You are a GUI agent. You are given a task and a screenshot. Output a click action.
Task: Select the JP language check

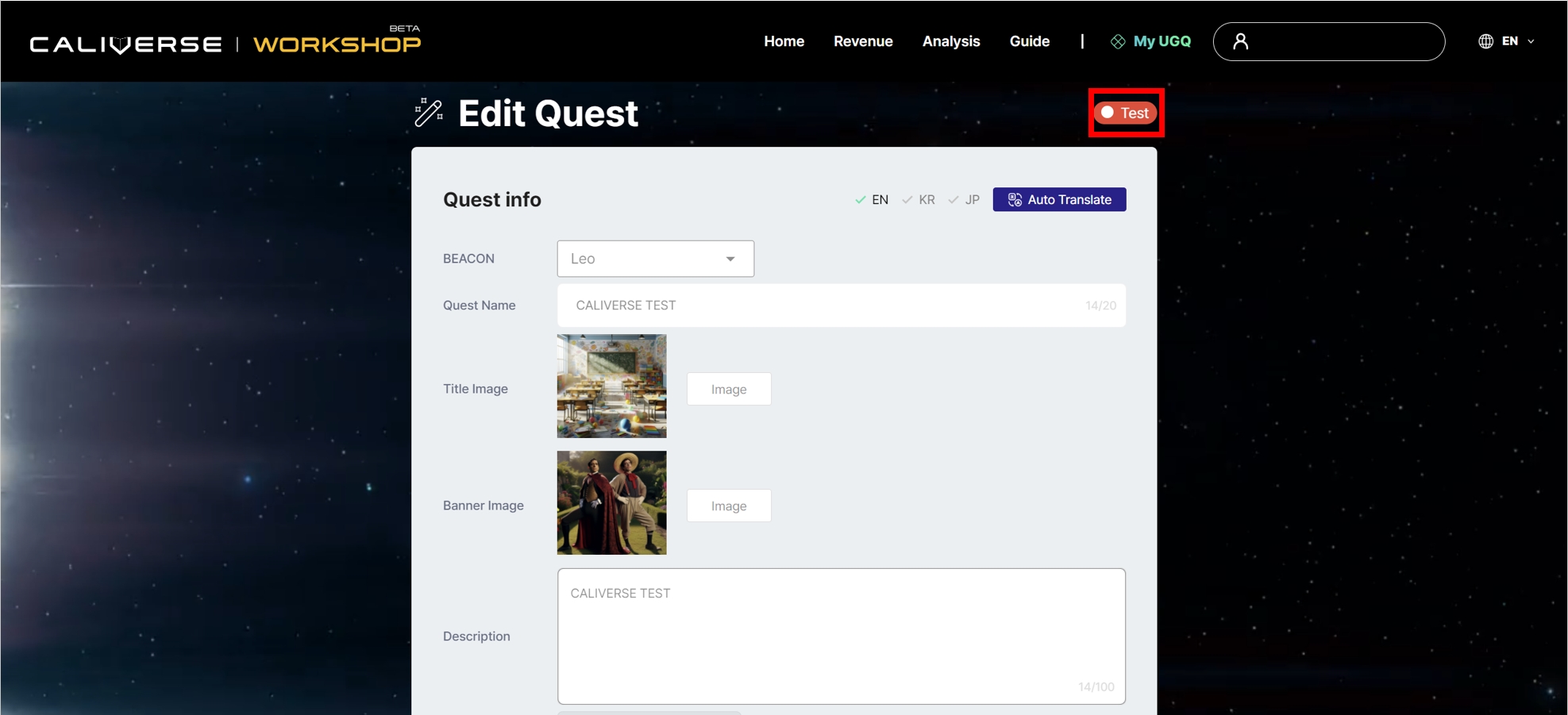965,200
